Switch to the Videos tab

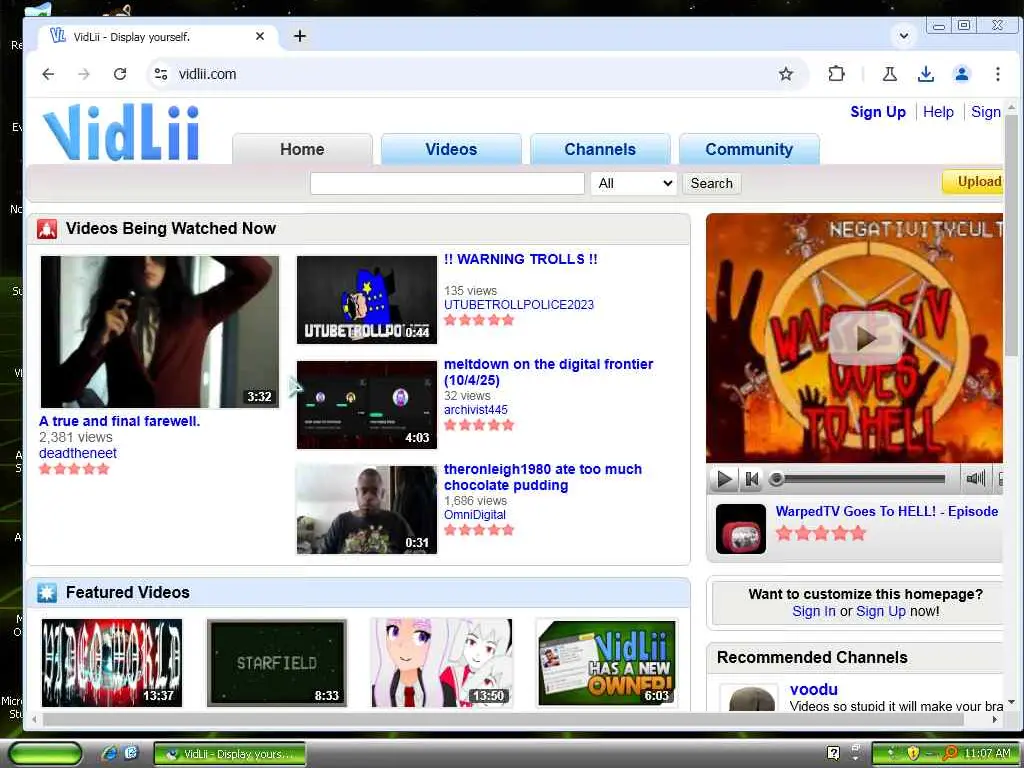(451, 149)
